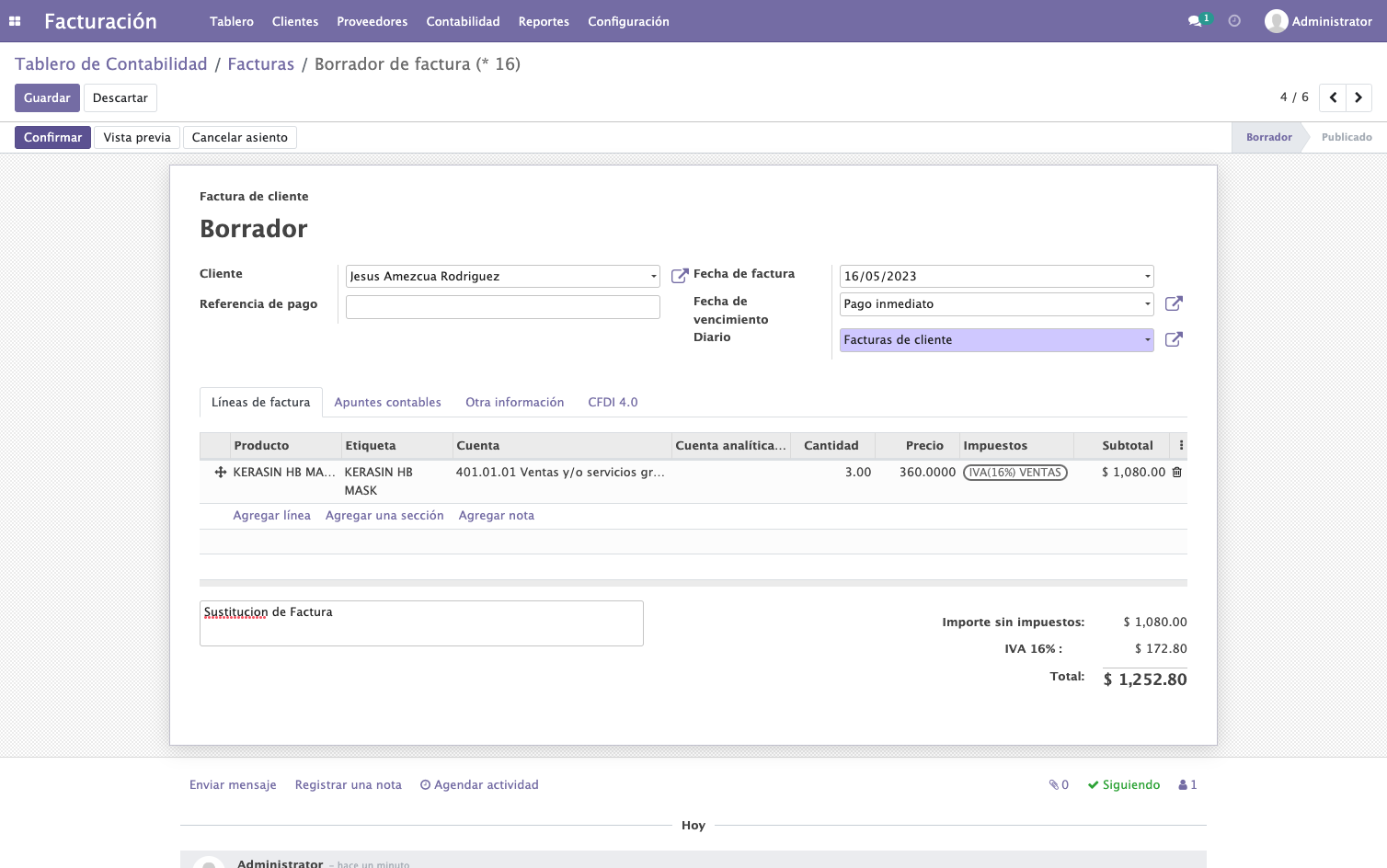Click the Confirmar button

[x=52, y=138]
